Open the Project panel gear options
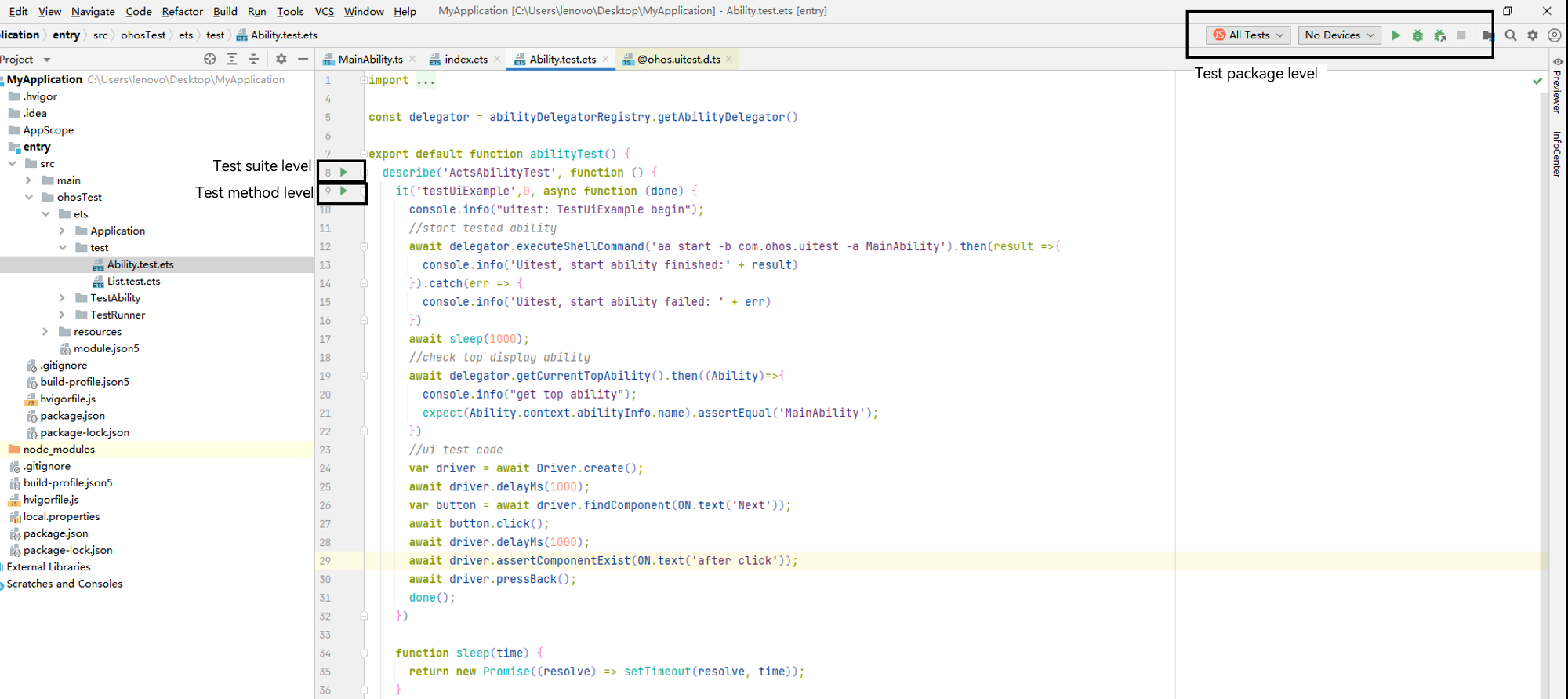The height and width of the screenshot is (699, 1568). (x=281, y=59)
